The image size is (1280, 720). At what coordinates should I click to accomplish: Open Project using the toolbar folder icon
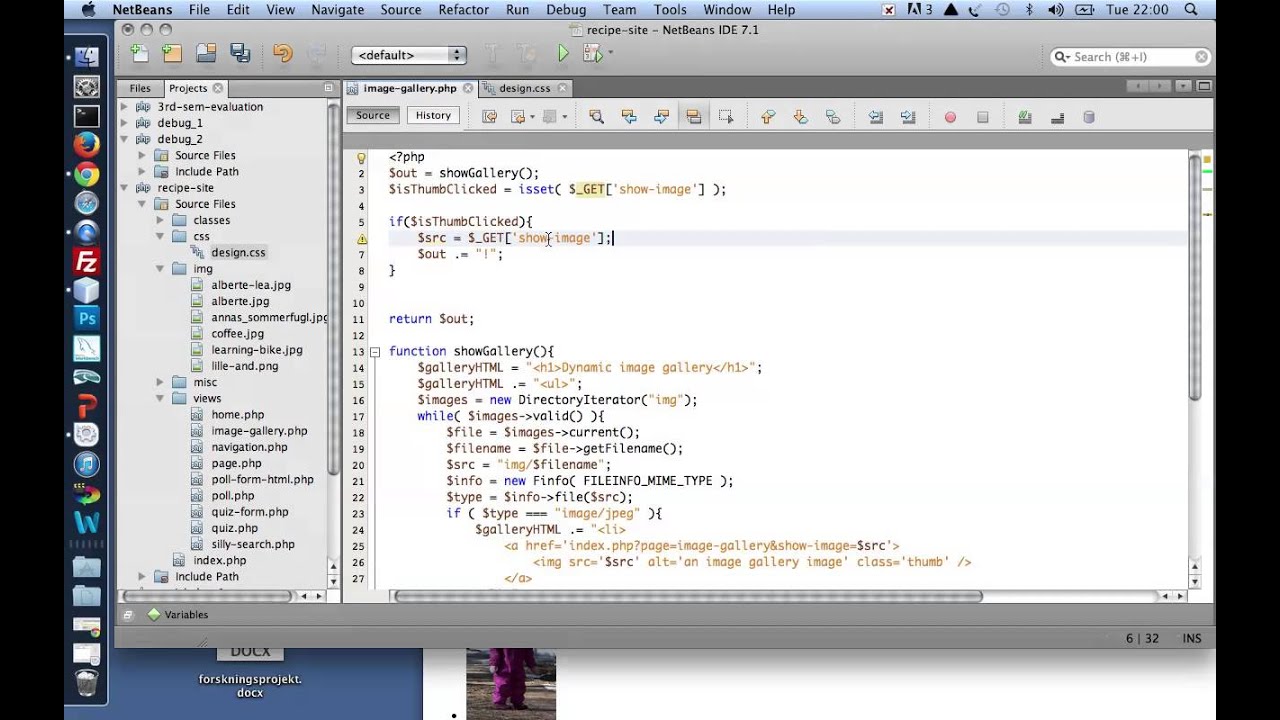(x=206, y=54)
